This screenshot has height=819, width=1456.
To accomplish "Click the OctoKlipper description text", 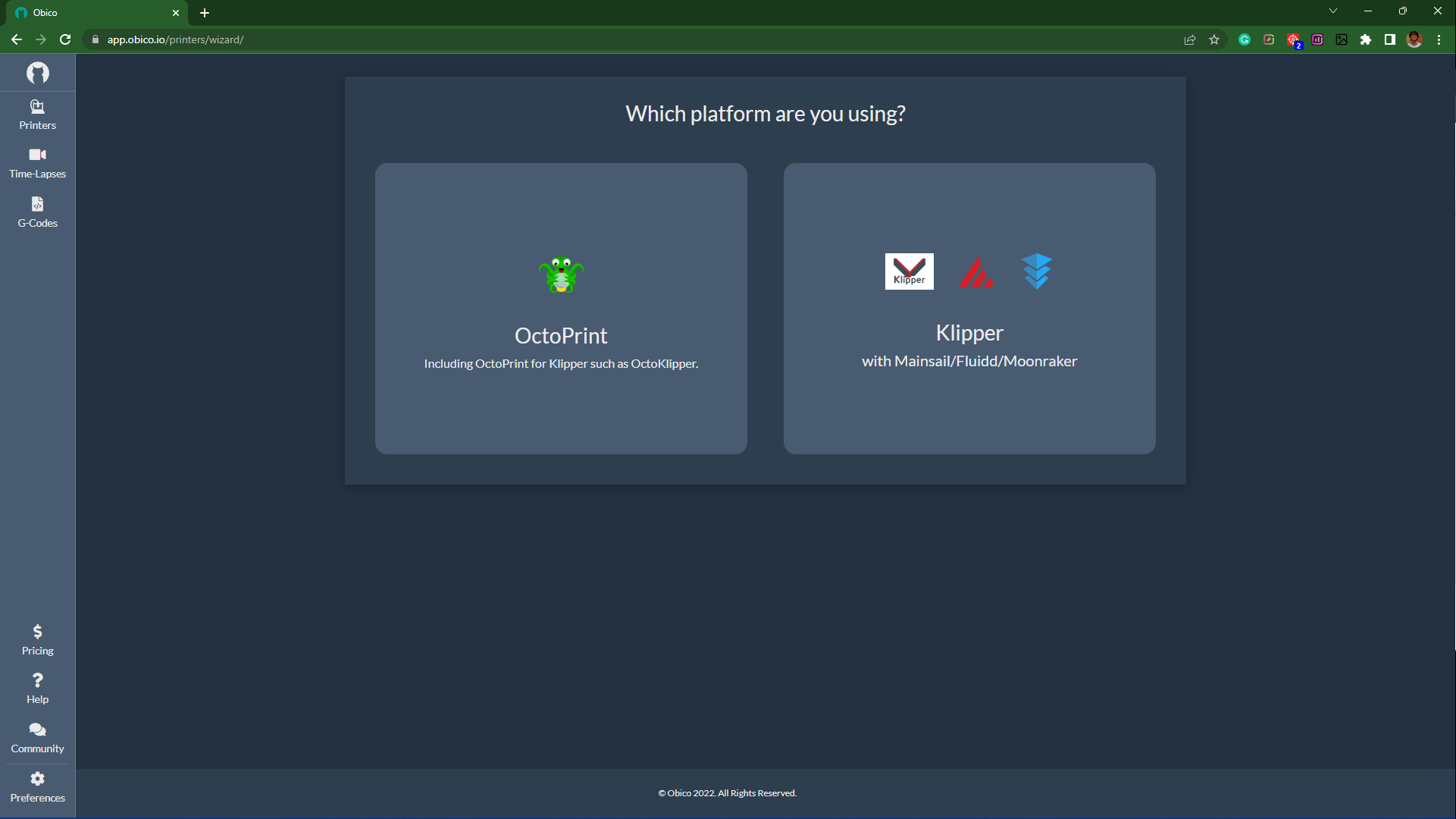I will [561, 363].
